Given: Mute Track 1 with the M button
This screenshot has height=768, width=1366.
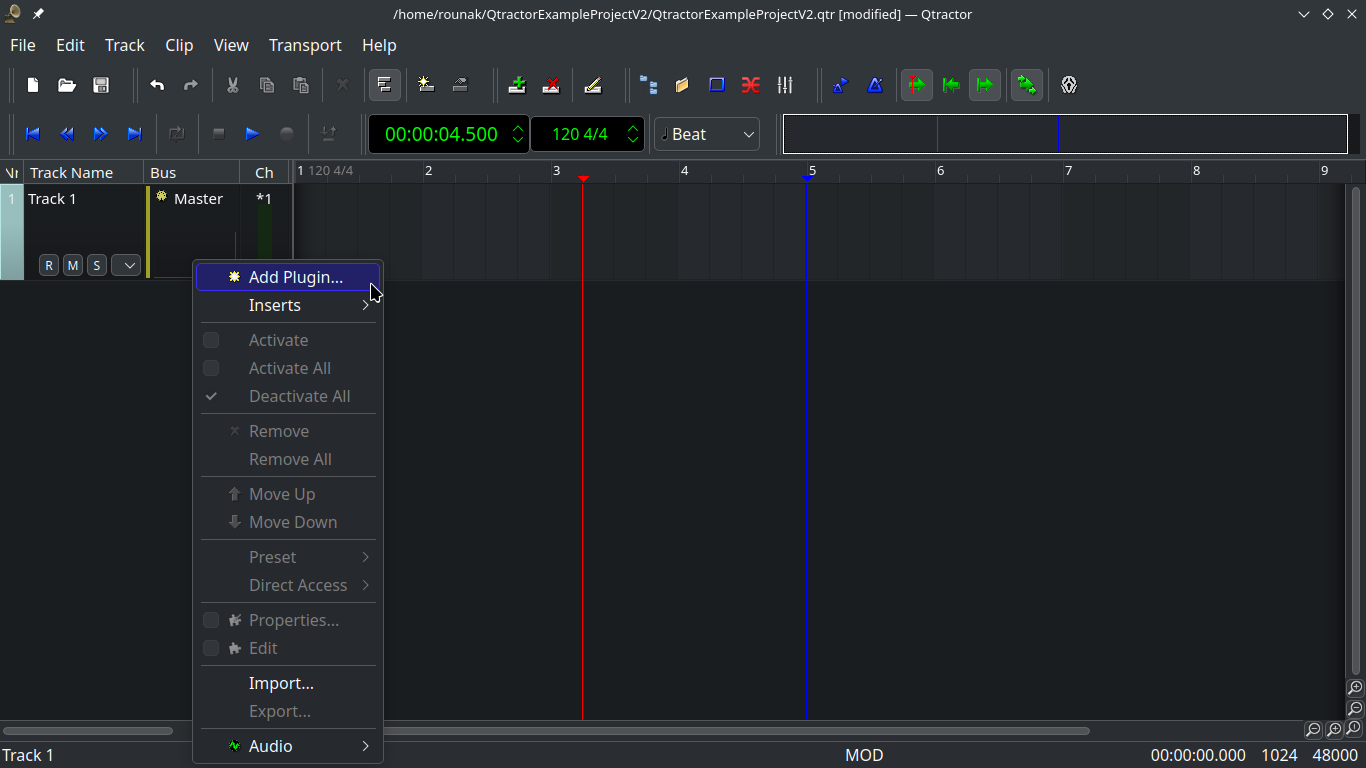Looking at the screenshot, I should click(72, 265).
